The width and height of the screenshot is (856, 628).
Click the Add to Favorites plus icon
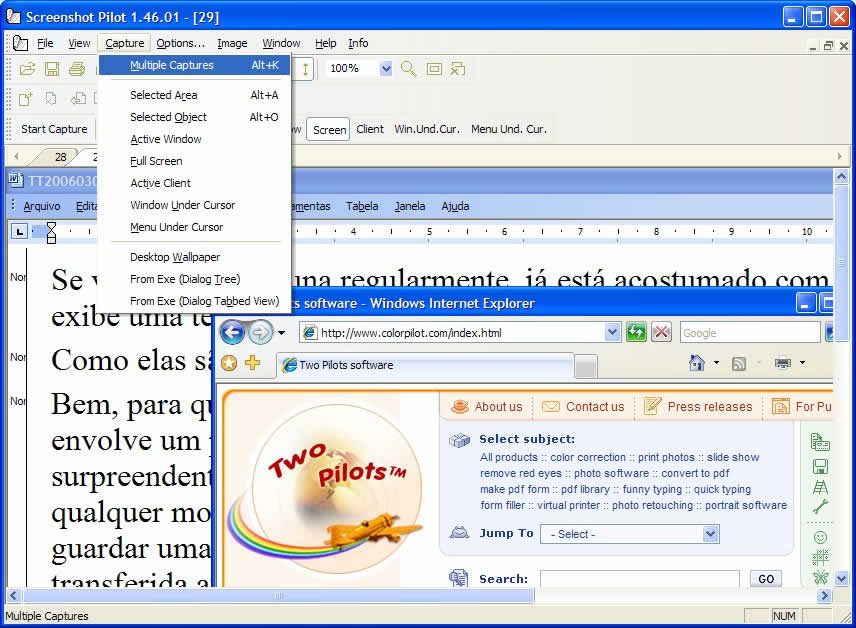click(x=252, y=363)
